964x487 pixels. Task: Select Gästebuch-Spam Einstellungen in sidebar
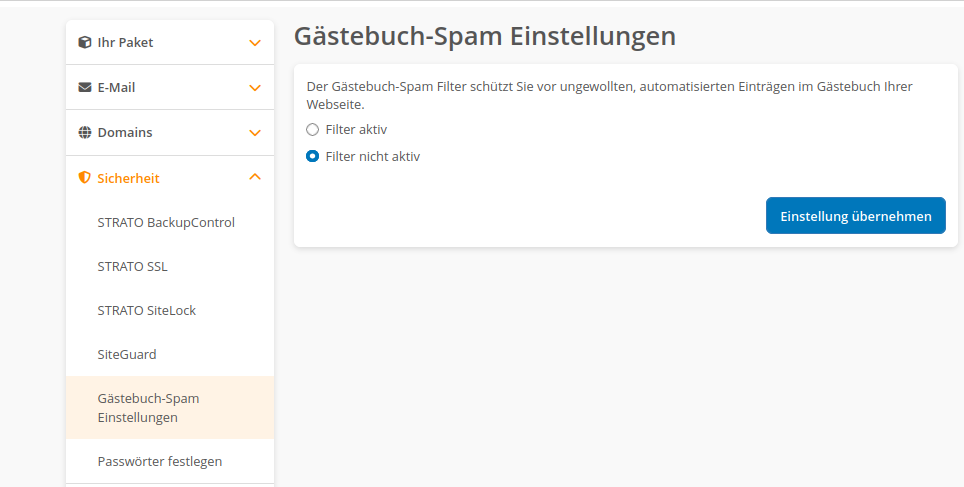[148, 407]
